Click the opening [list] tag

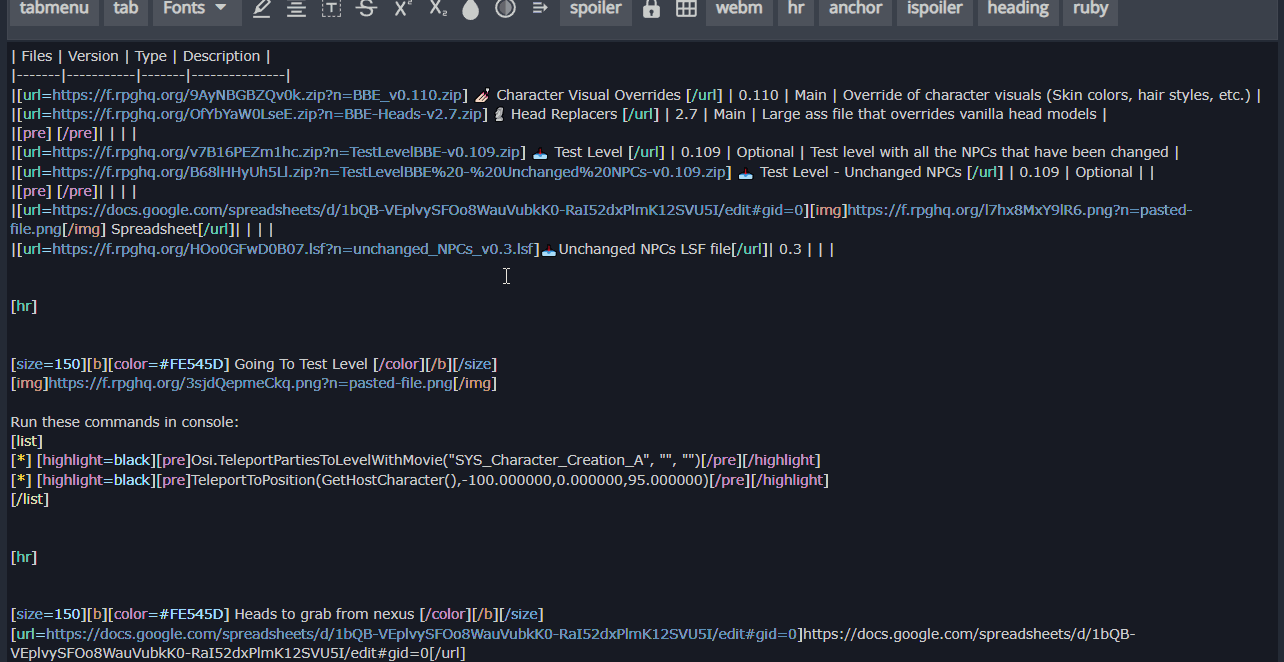pyautogui.click(x=27, y=441)
